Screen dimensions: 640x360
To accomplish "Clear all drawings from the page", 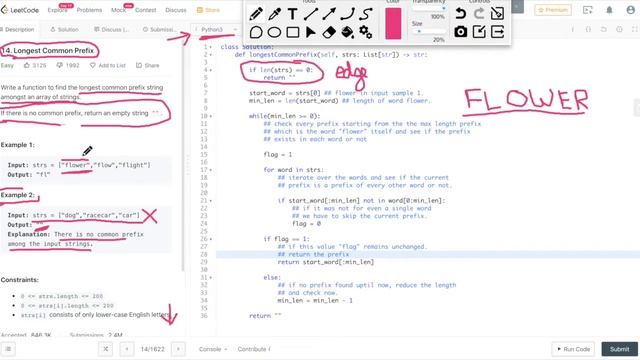I will [497, 13].
